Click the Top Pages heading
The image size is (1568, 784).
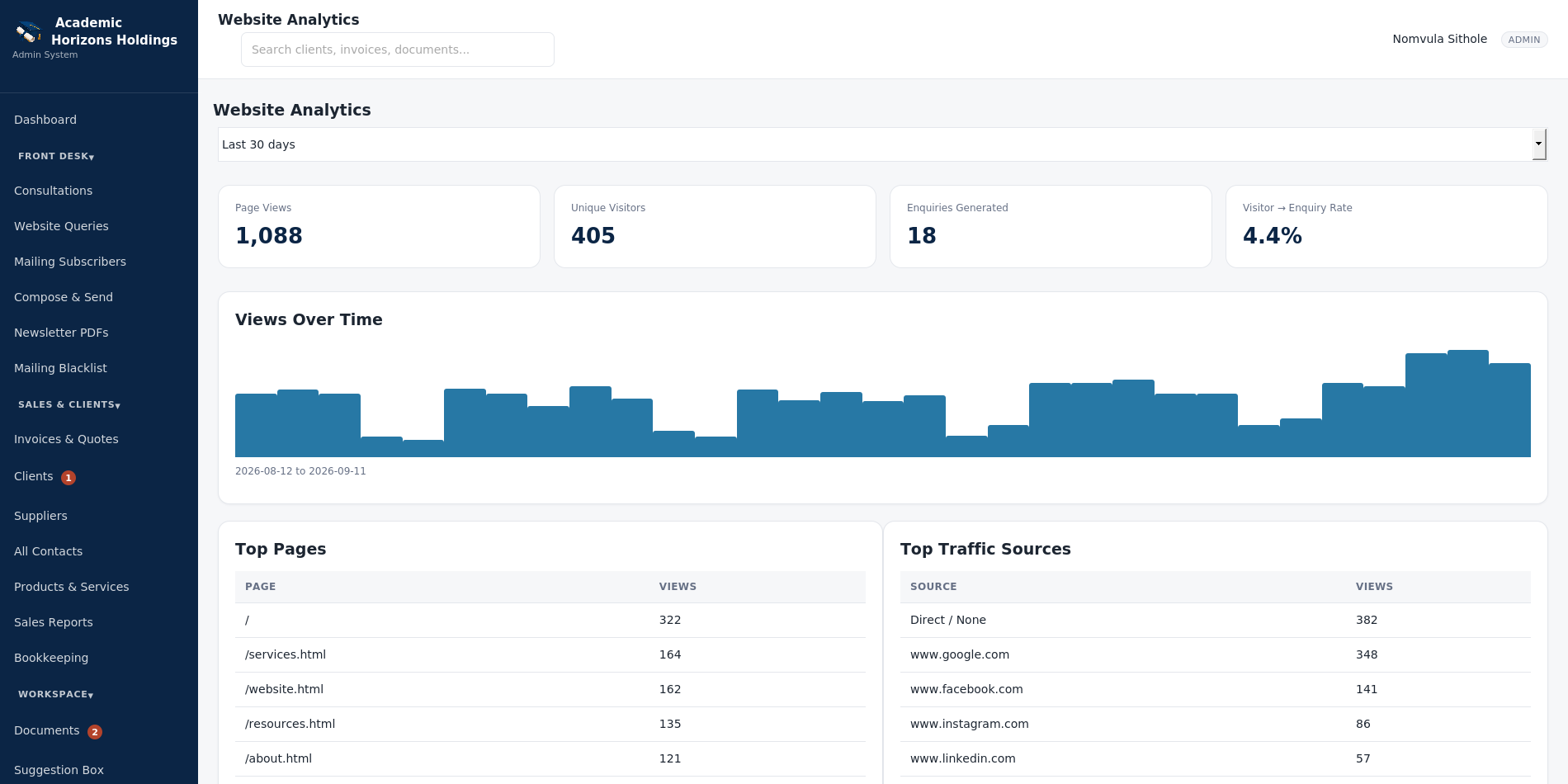click(x=281, y=549)
